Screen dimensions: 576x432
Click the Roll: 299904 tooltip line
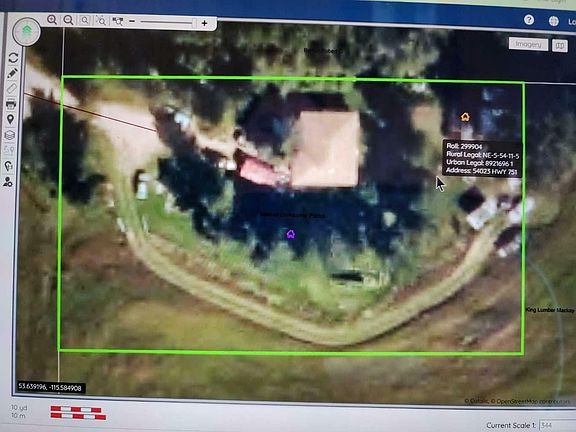pos(464,146)
